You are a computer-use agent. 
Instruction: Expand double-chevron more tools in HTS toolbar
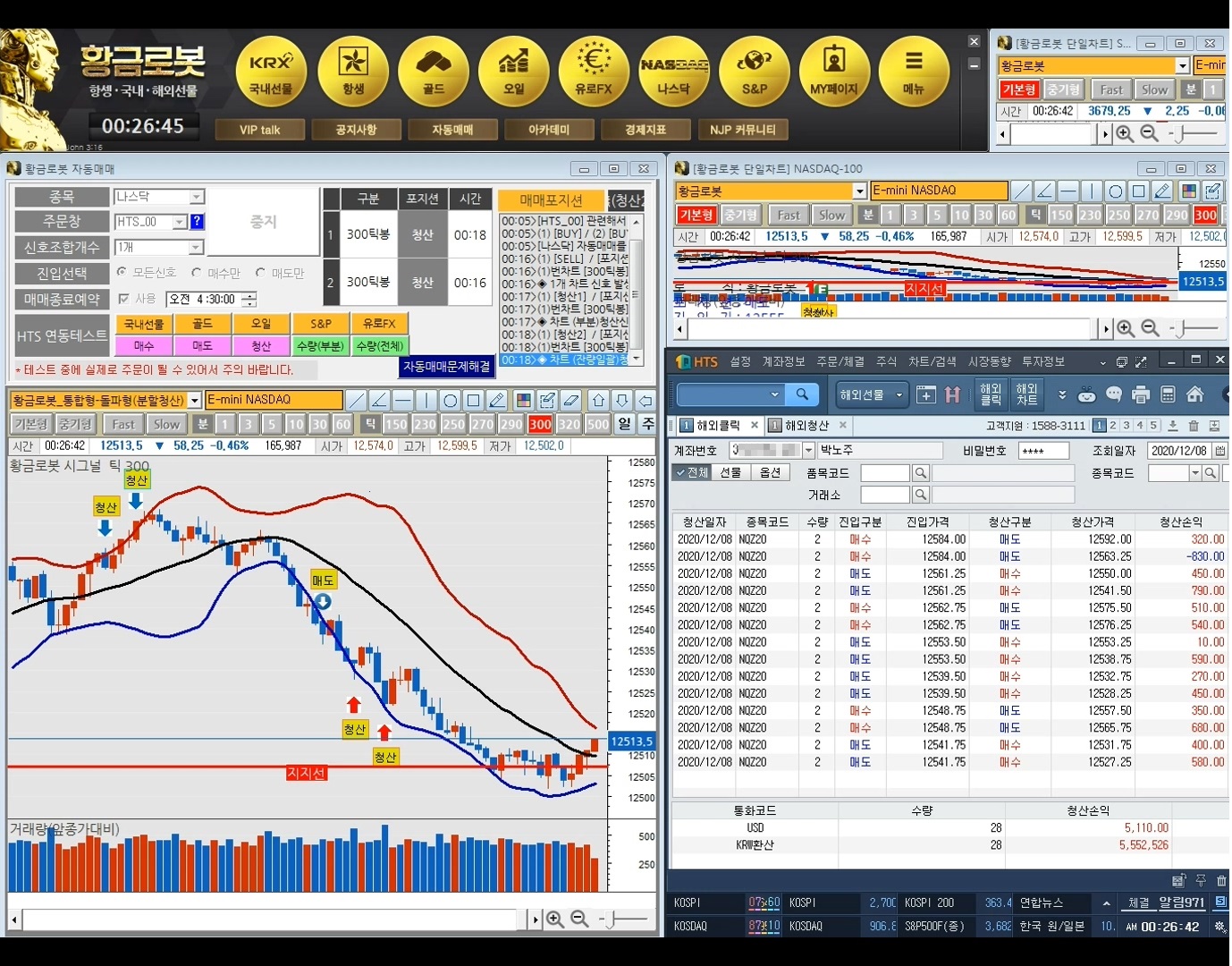point(1062,394)
